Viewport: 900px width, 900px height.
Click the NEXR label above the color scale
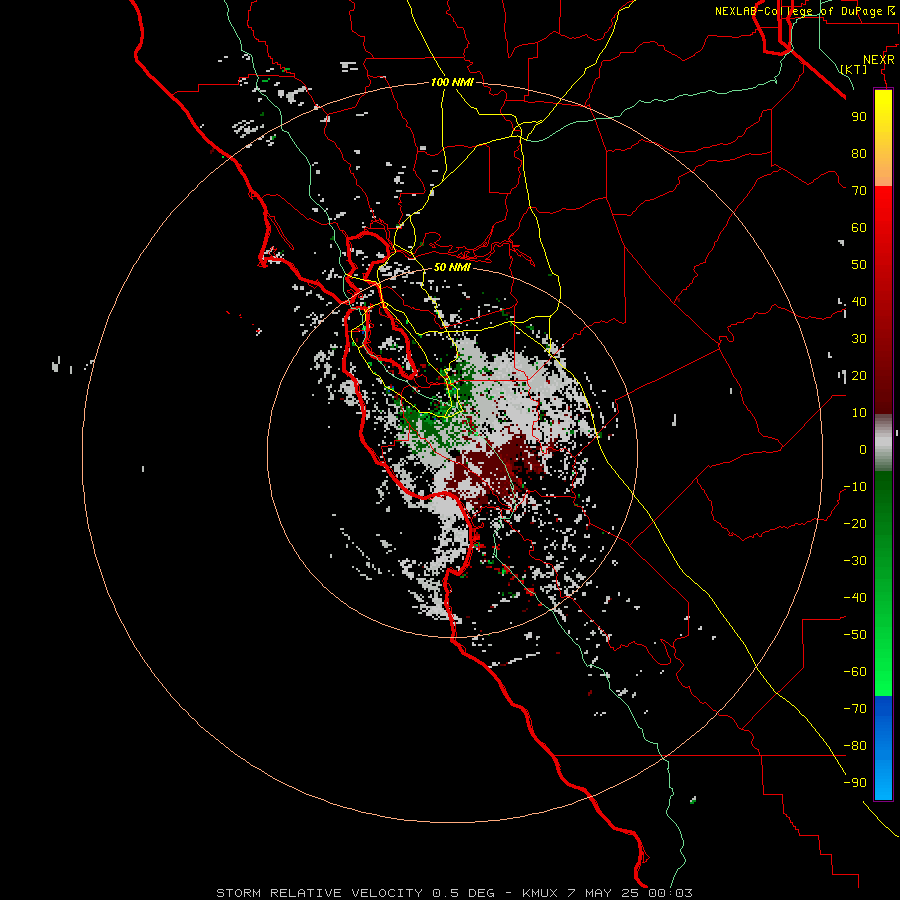coord(879,60)
